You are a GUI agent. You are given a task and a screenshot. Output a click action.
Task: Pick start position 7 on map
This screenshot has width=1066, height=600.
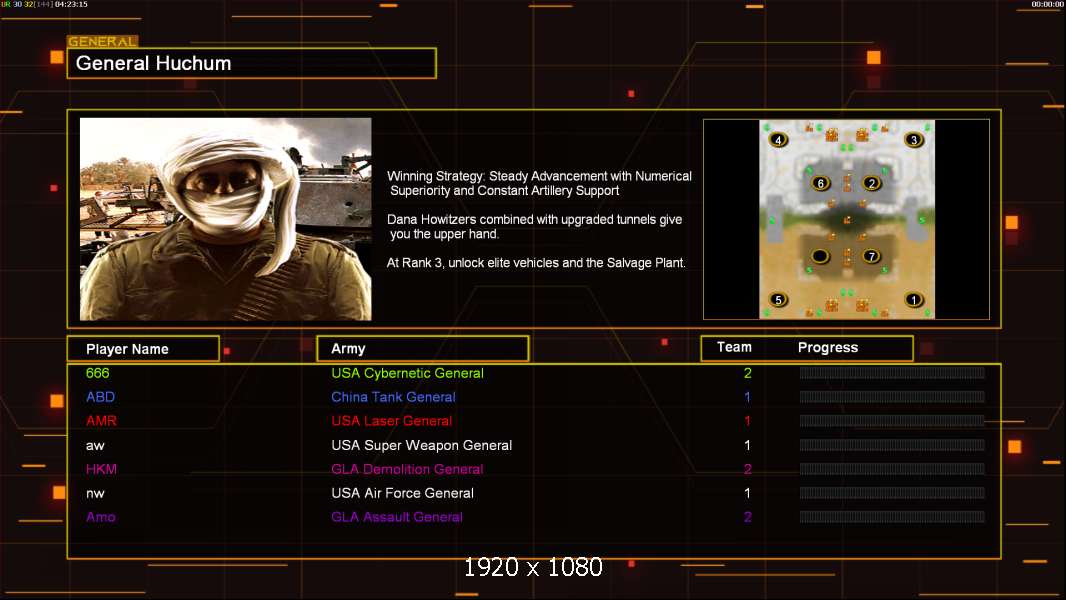coord(871,256)
